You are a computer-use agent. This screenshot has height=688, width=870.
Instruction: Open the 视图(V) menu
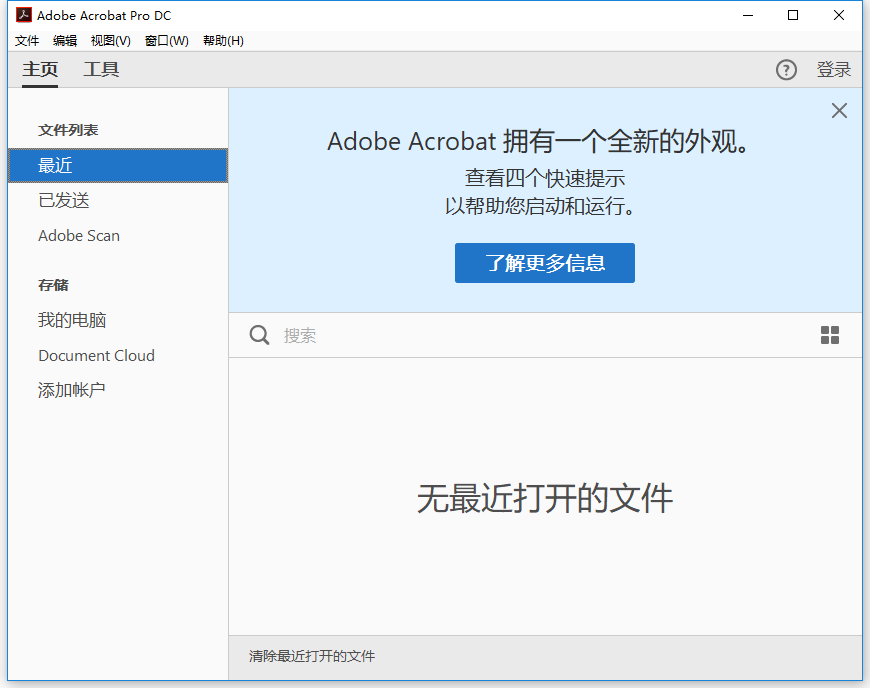pyautogui.click(x=110, y=41)
